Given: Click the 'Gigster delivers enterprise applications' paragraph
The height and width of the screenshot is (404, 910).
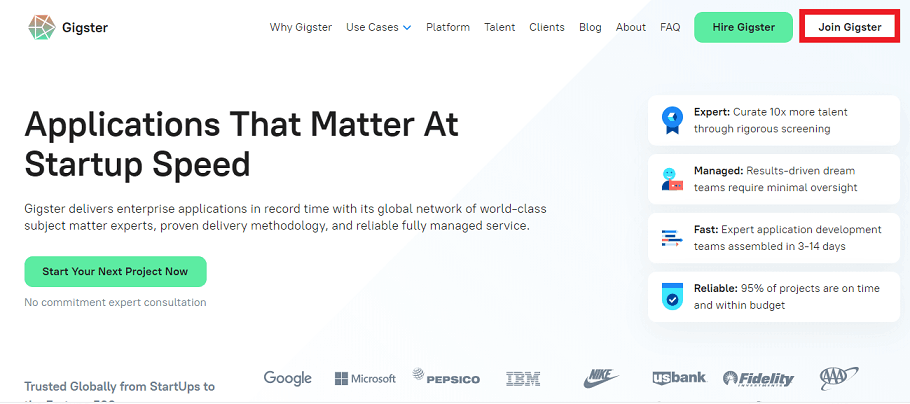Looking at the screenshot, I should click(286, 217).
